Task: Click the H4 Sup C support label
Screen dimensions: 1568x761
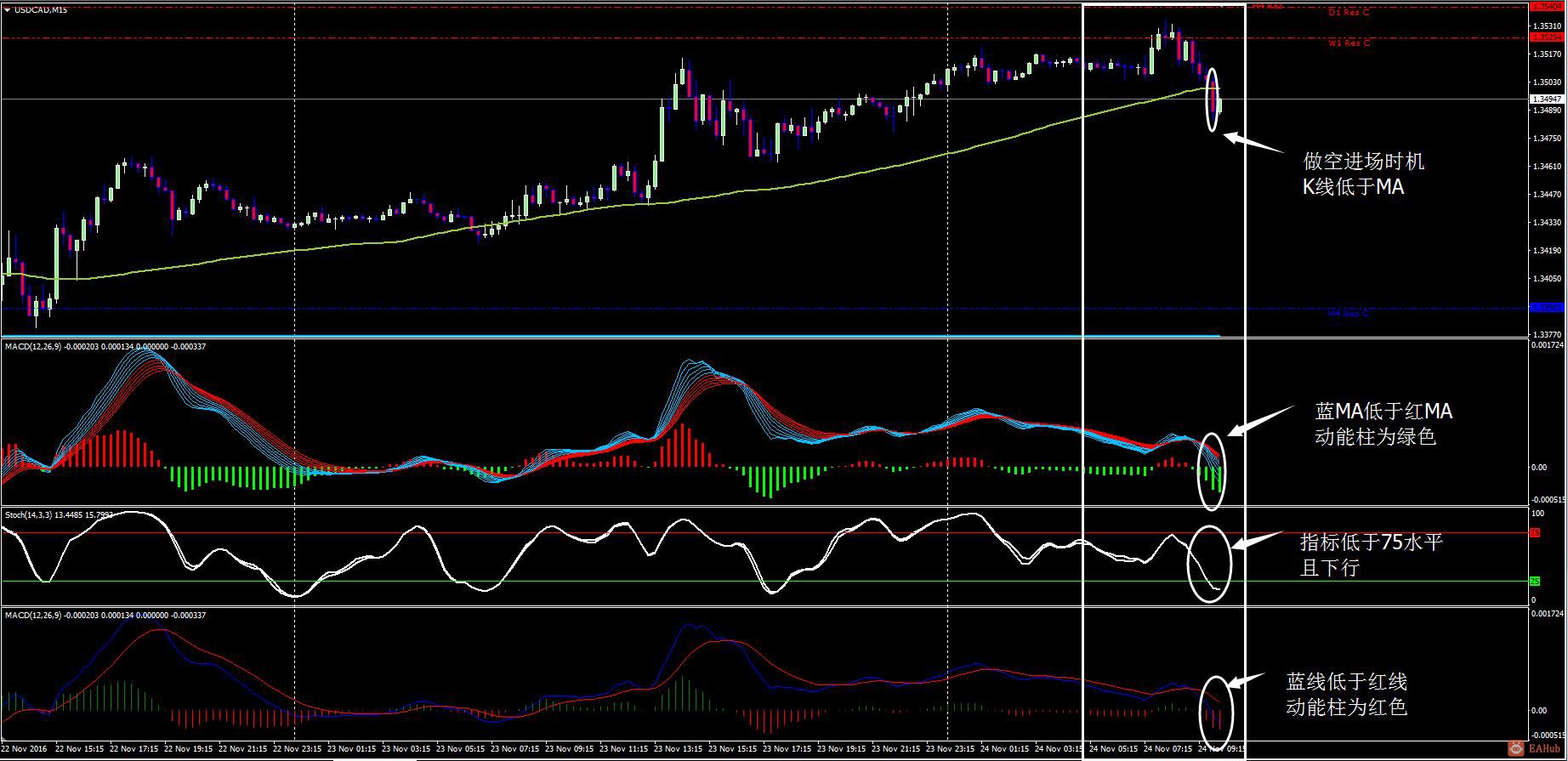Action: click(x=1349, y=313)
